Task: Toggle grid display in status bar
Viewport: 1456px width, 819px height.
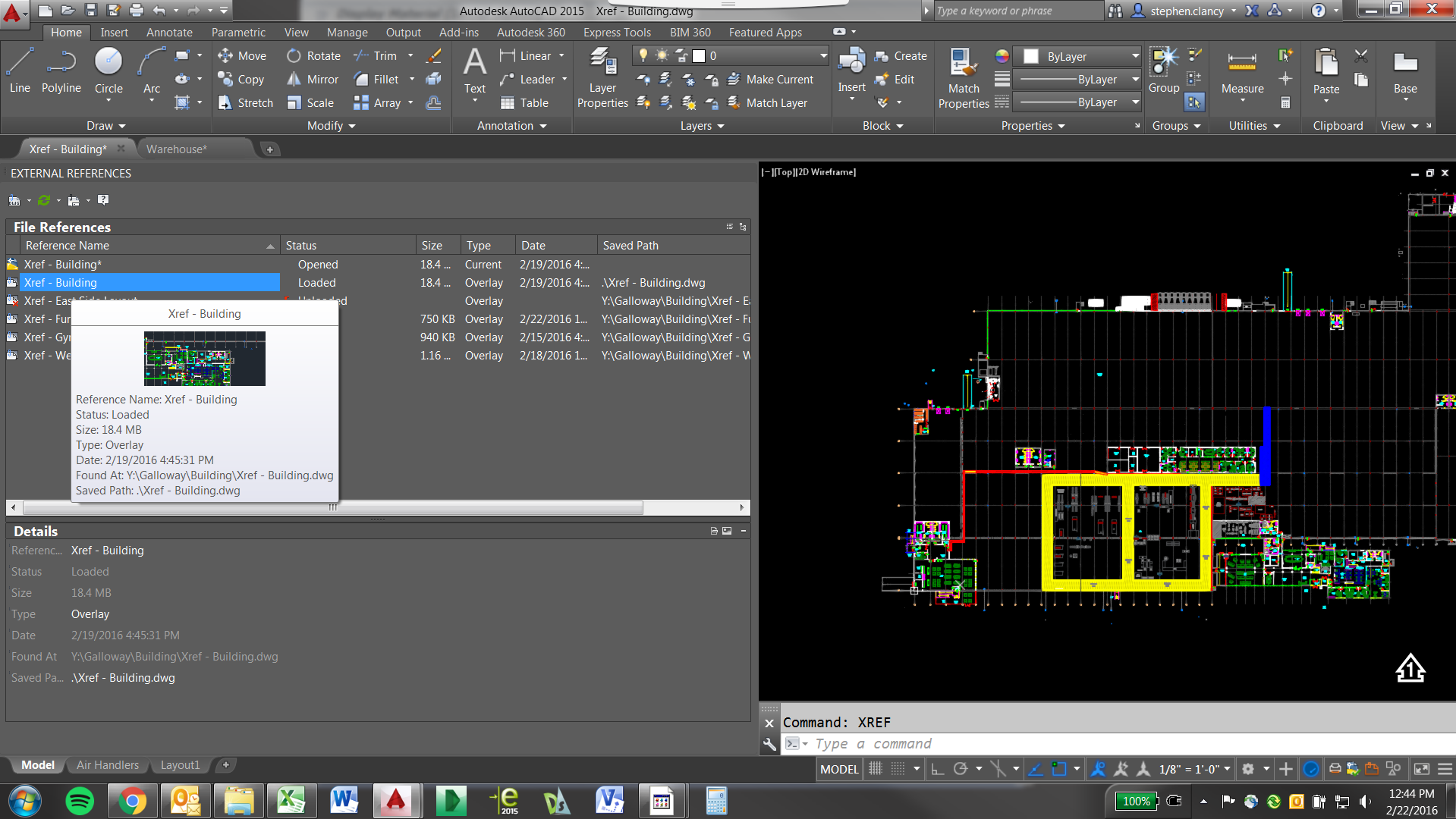Action: pyautogui.click(x=875, y=769)
